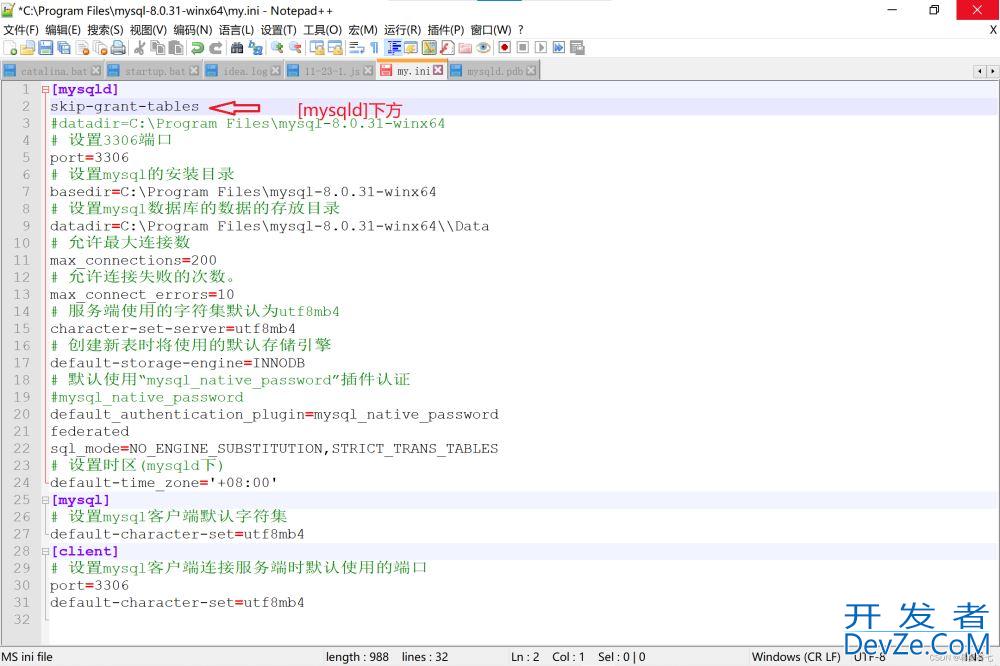The height and width of the screenshot is (666, 1000).
Task: Open the Document Map panel icon
Action: click(x=429, y=48)
